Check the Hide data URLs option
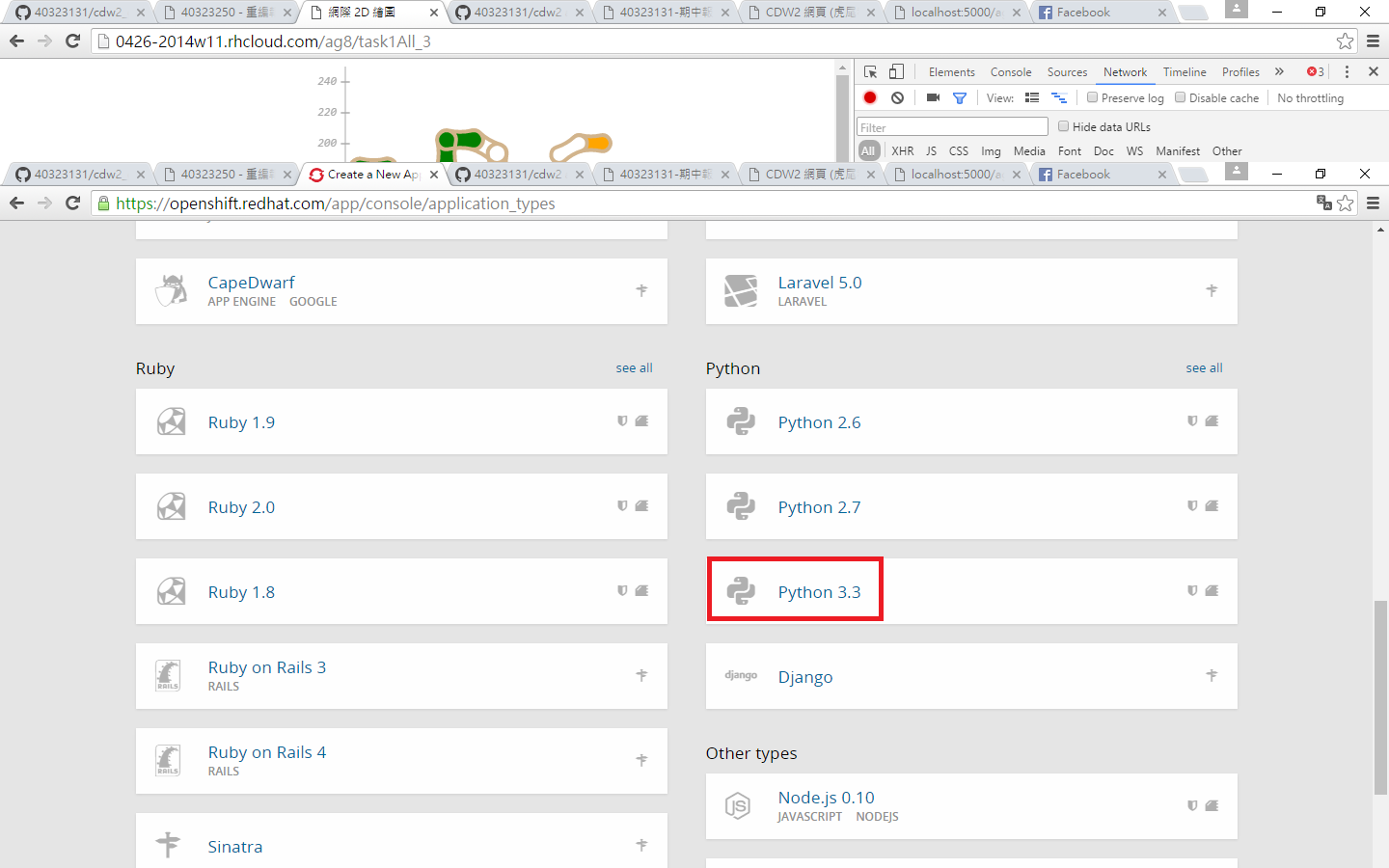The height and width of the screenshot is (868, 1389). pyautogui.click(x=1063, y=126)
